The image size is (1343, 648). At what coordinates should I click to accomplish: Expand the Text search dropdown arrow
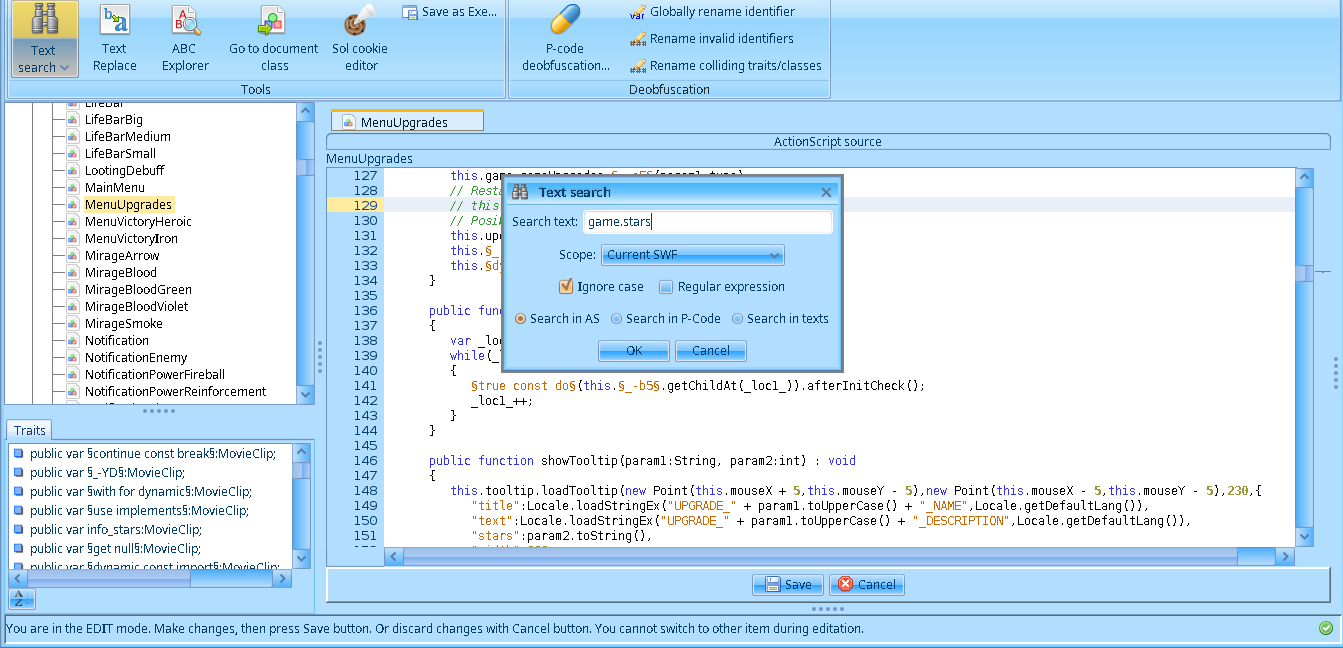click(x=65, y=68)
